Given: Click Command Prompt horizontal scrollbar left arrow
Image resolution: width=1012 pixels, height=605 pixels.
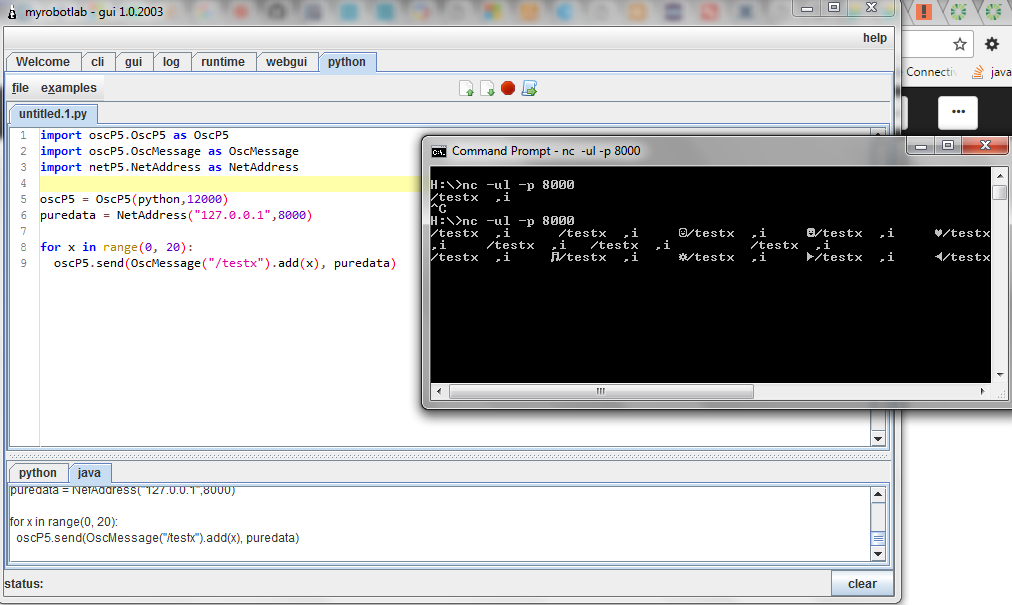Looking at the screenshot, I should click(x=440, y=391).
